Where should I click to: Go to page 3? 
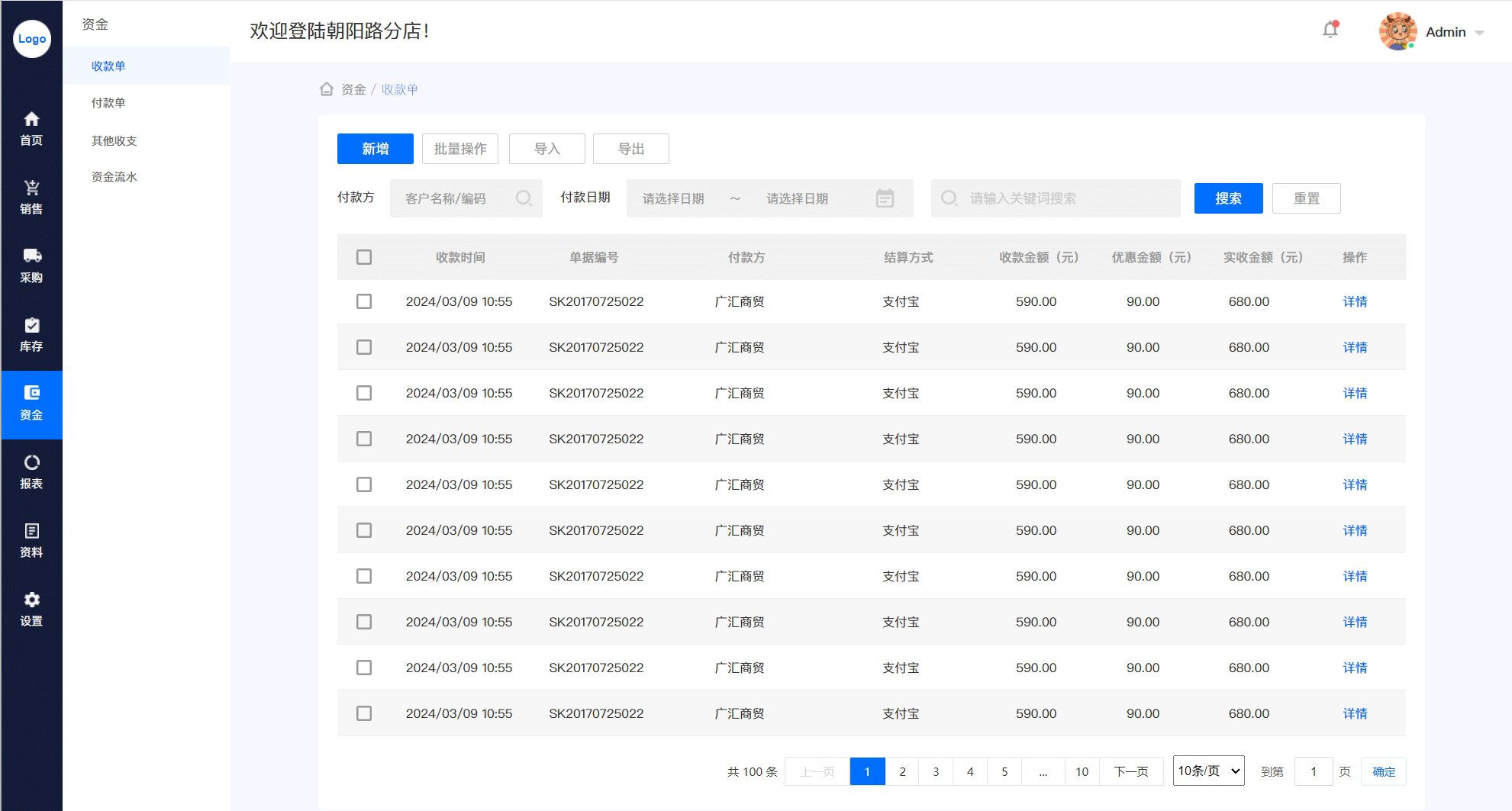[x=936, y=771]
